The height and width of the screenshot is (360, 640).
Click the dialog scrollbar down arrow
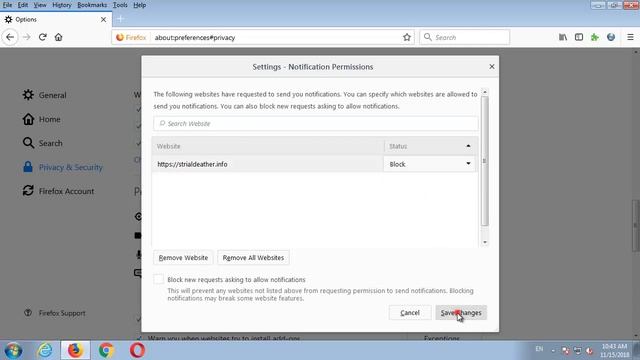click(485, 242)
